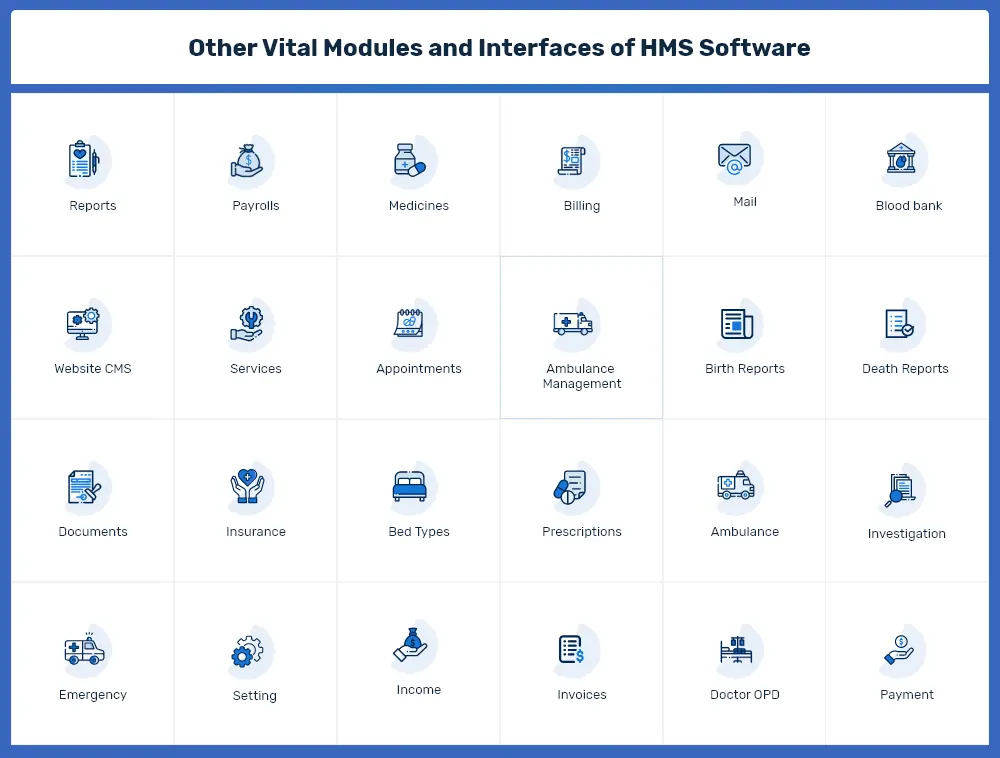Click the "Reports" label

(93, 206)
